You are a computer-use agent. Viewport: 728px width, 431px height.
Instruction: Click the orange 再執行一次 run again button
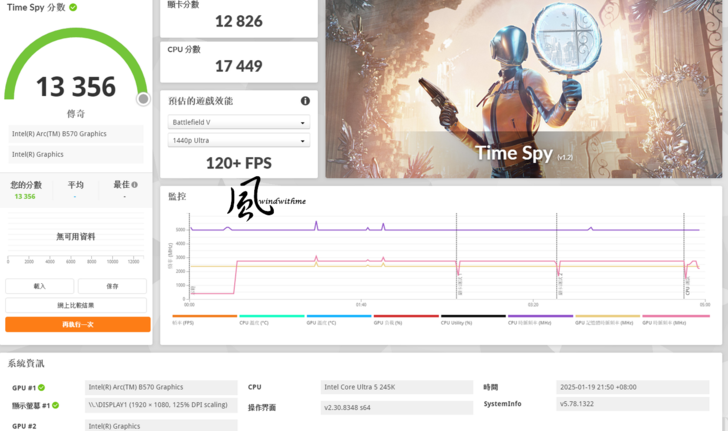pos(78,324)
